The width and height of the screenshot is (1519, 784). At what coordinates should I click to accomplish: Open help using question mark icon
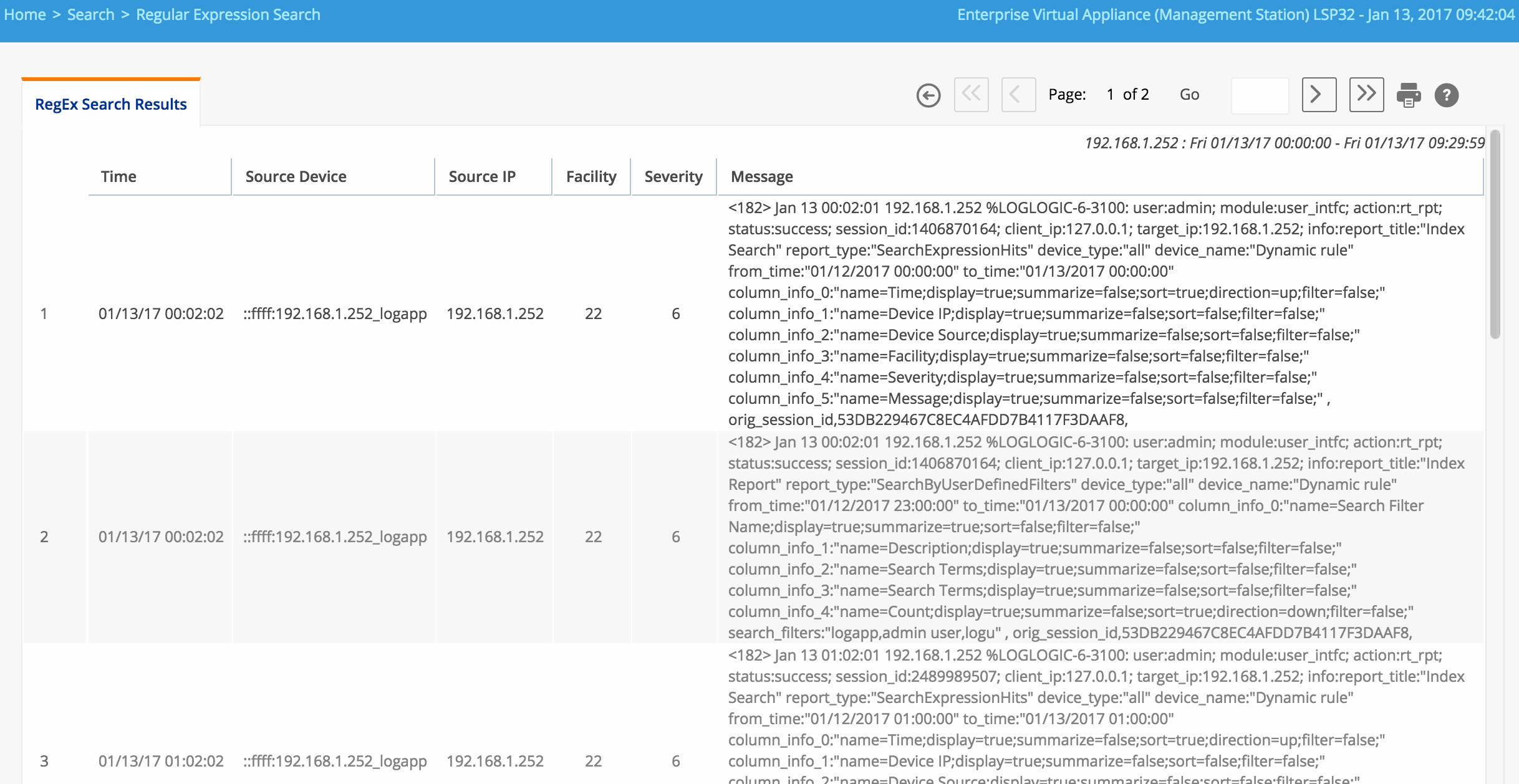1446,95
